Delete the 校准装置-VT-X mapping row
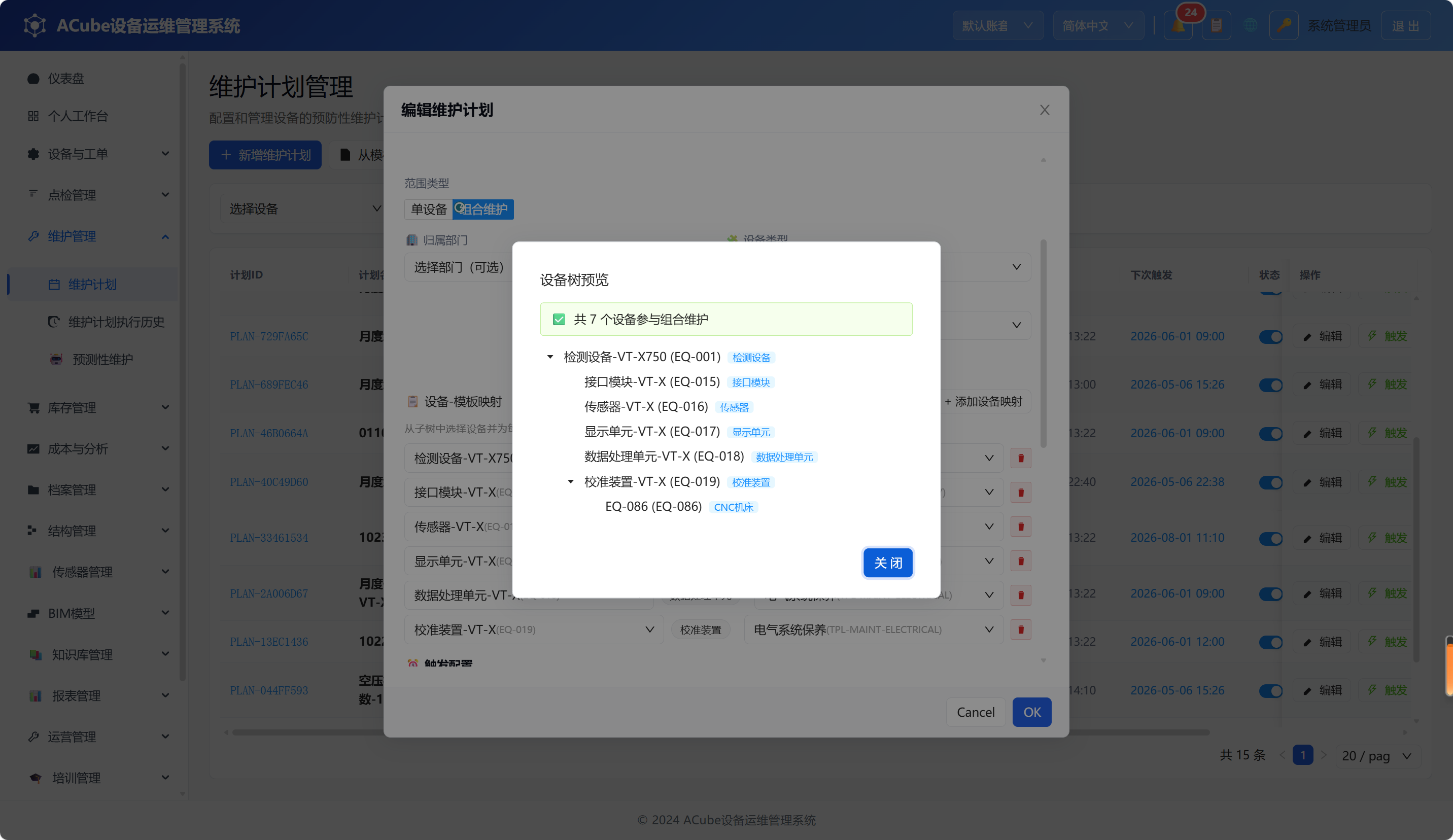1453x840 pixels. [1021, 629]
